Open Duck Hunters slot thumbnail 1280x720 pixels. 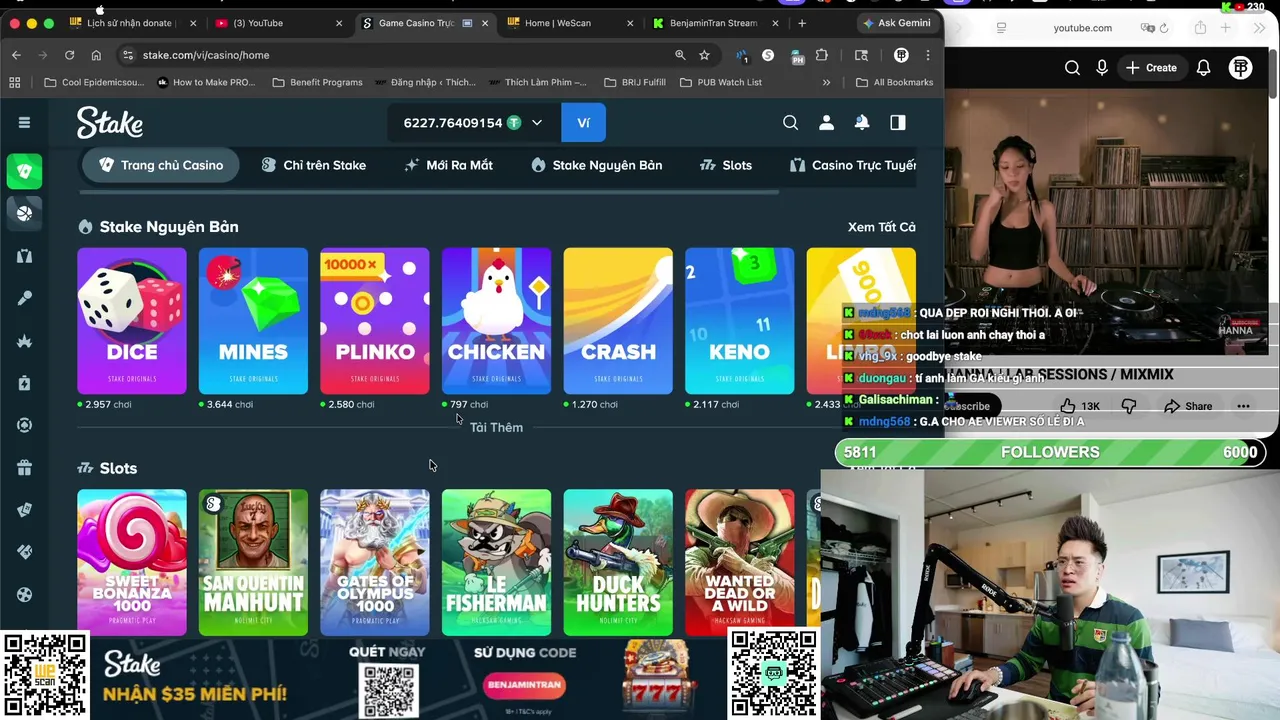[x=618, y=562]
